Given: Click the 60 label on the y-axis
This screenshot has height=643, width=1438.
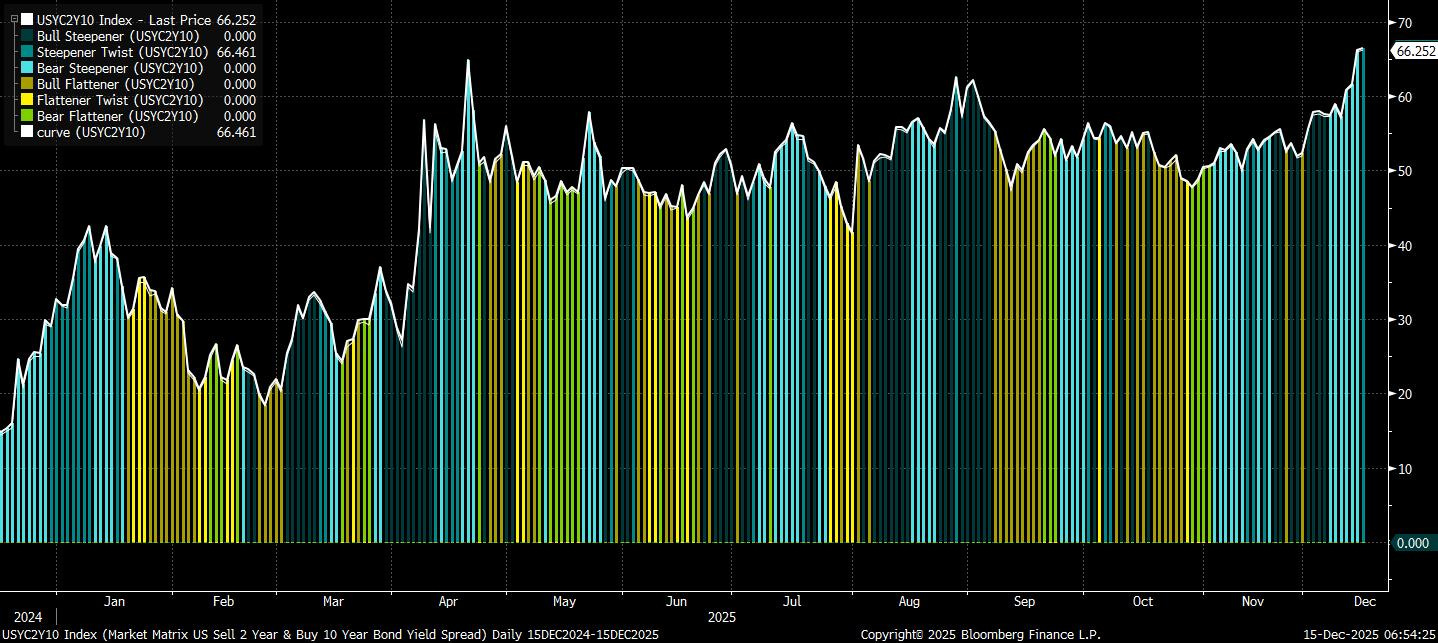Looking at the screenshot, I should [x=1405, y=97].
